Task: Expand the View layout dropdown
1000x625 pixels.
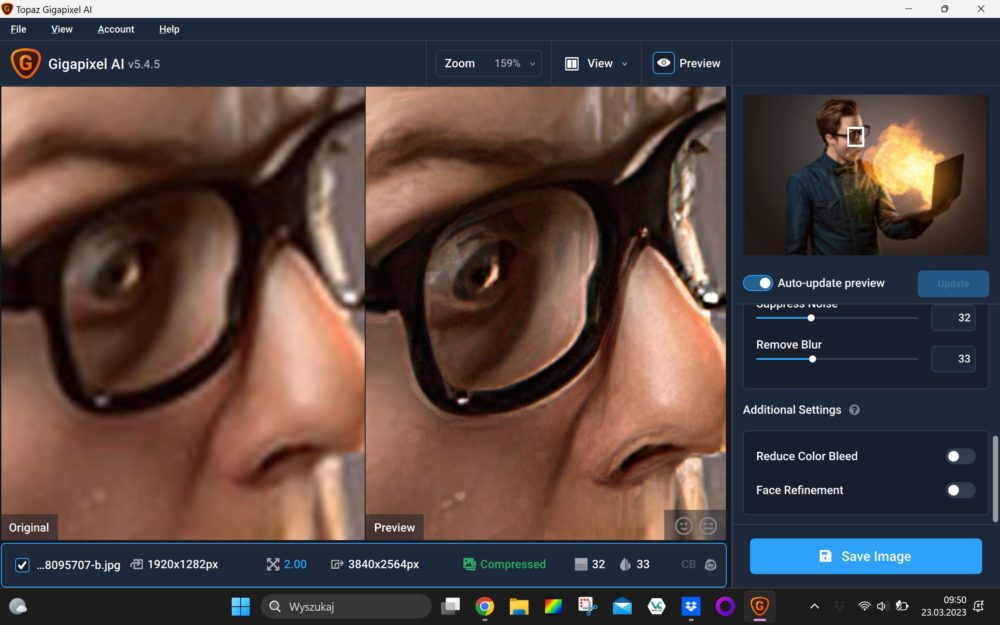Action: 596,64
